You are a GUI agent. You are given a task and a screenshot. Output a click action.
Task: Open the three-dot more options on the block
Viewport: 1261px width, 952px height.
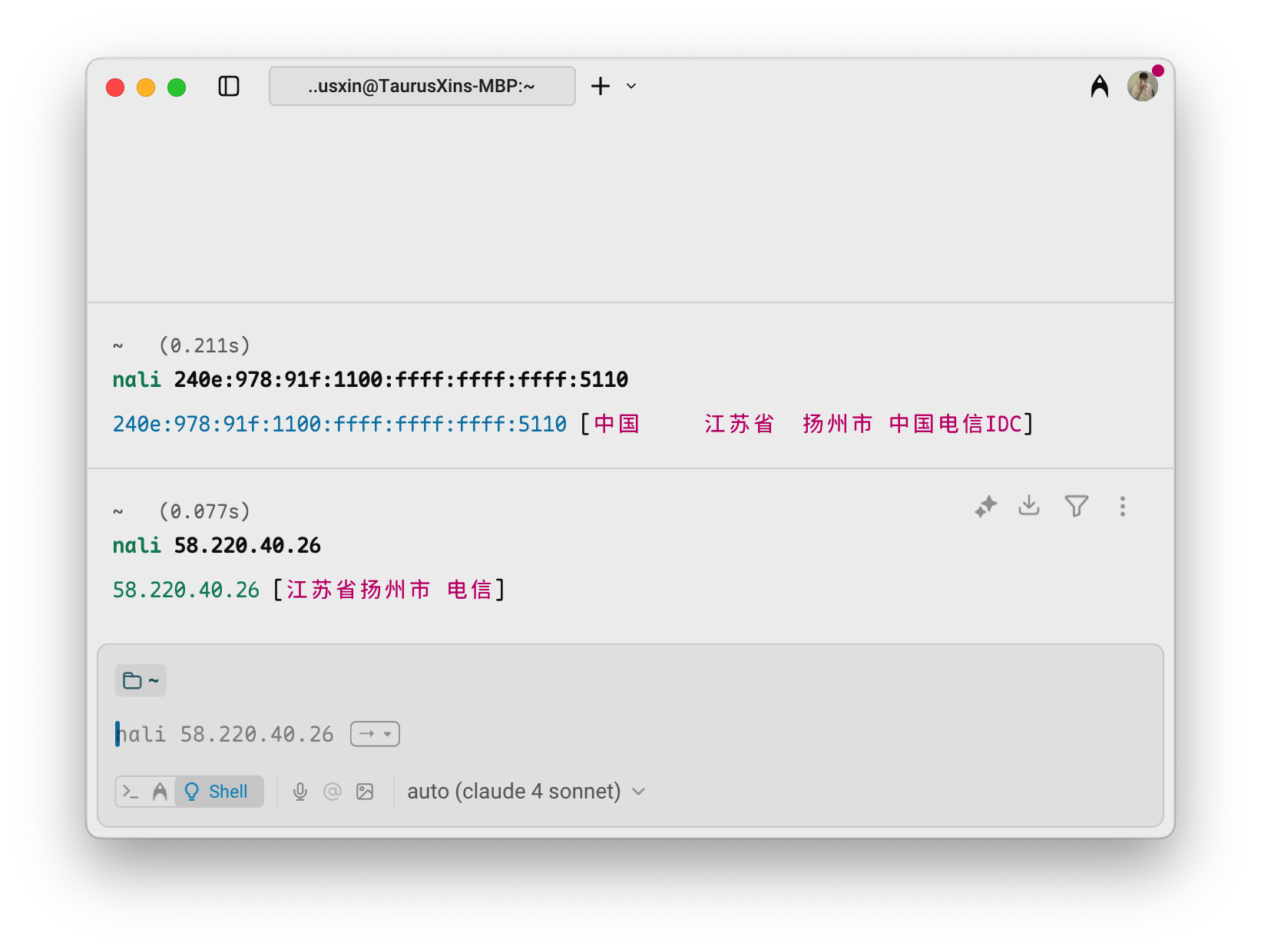point(1122,507)
